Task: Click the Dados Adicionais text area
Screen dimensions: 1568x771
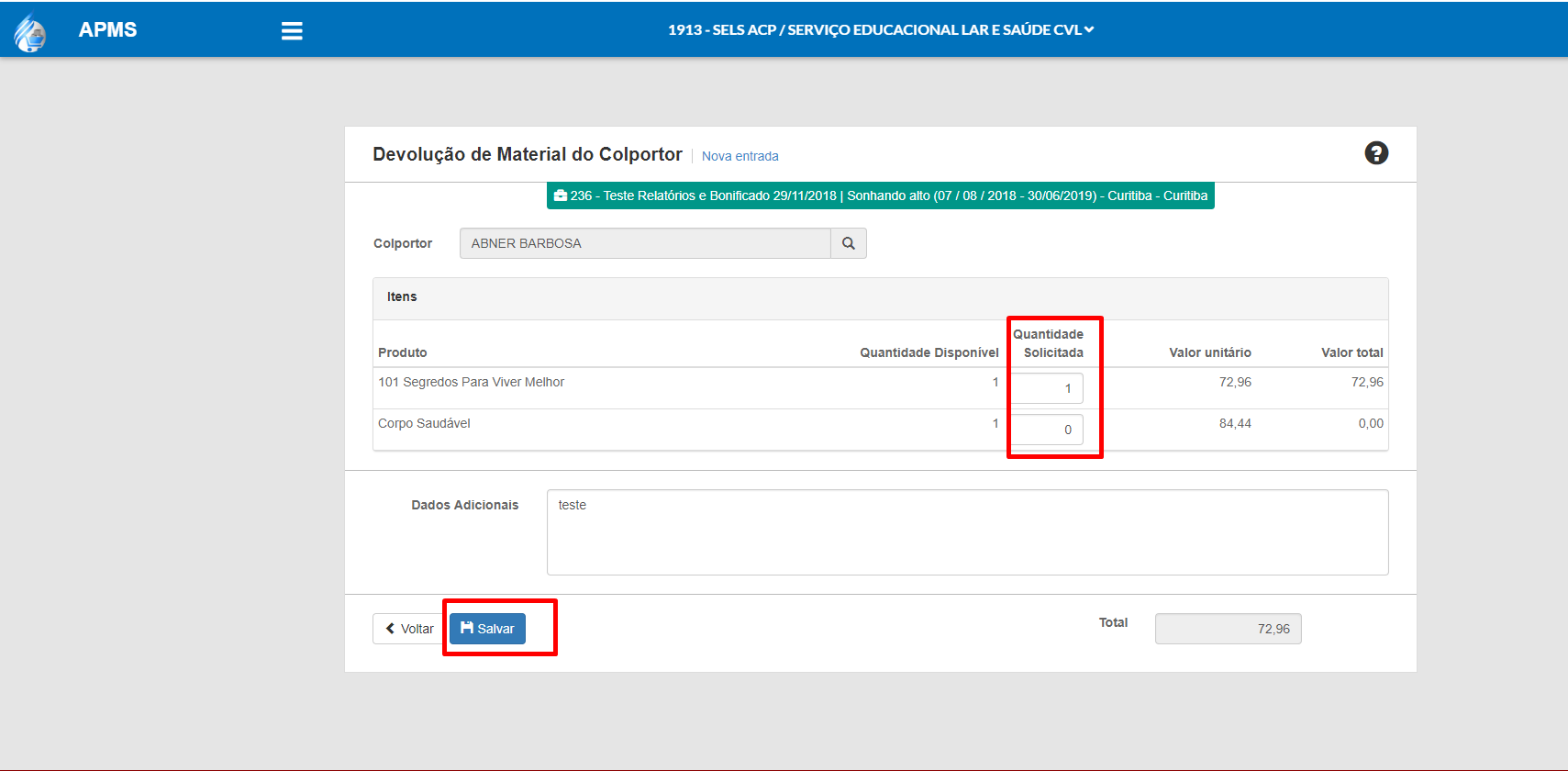Action: [967, 532]
